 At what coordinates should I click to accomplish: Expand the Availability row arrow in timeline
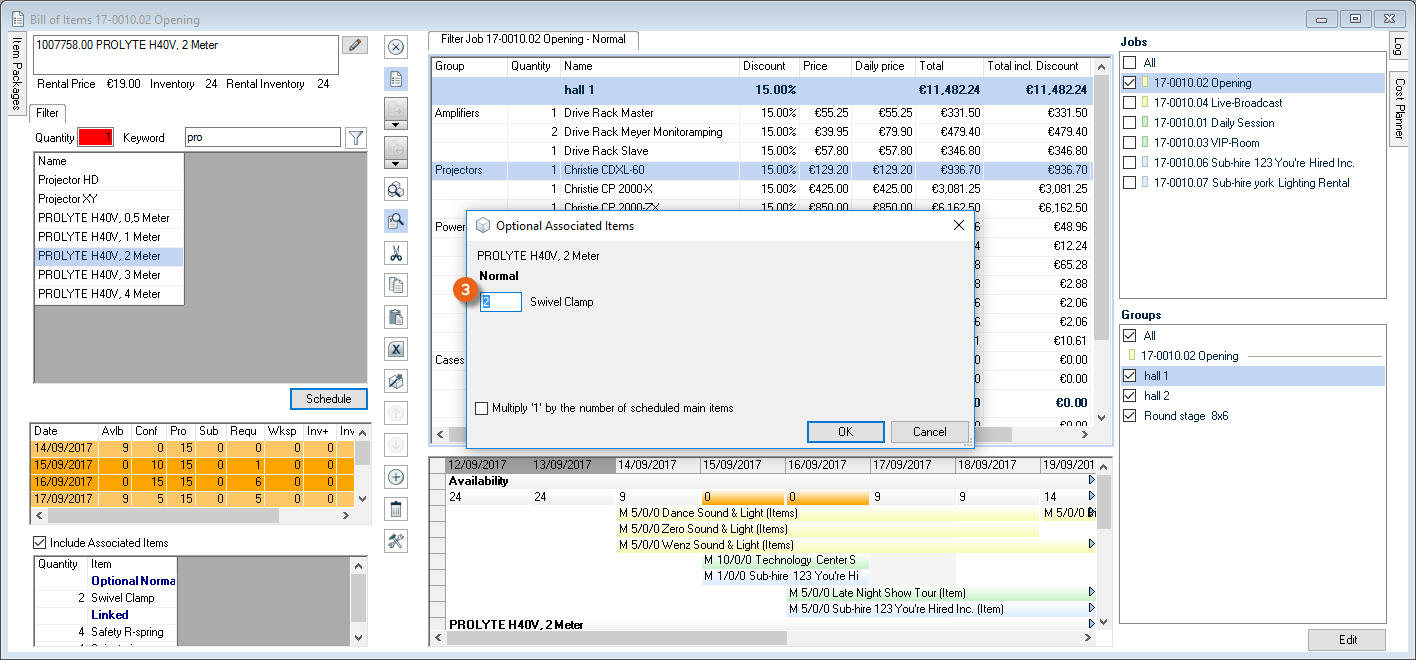click(x=1091, y=481)
